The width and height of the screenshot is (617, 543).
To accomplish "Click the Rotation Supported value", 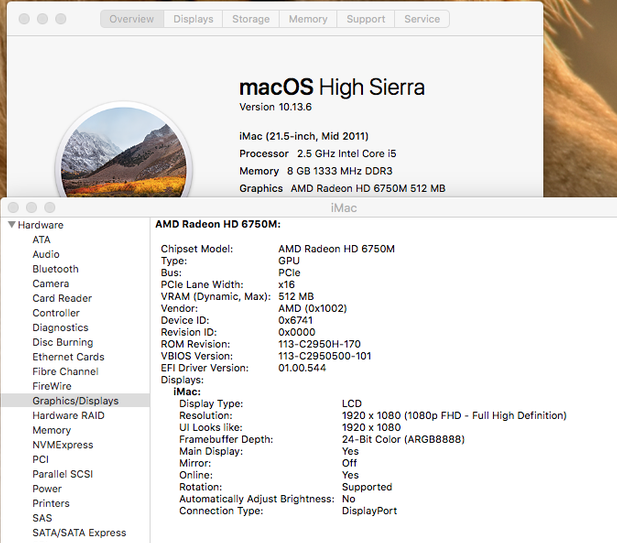I will coord(367,487).
